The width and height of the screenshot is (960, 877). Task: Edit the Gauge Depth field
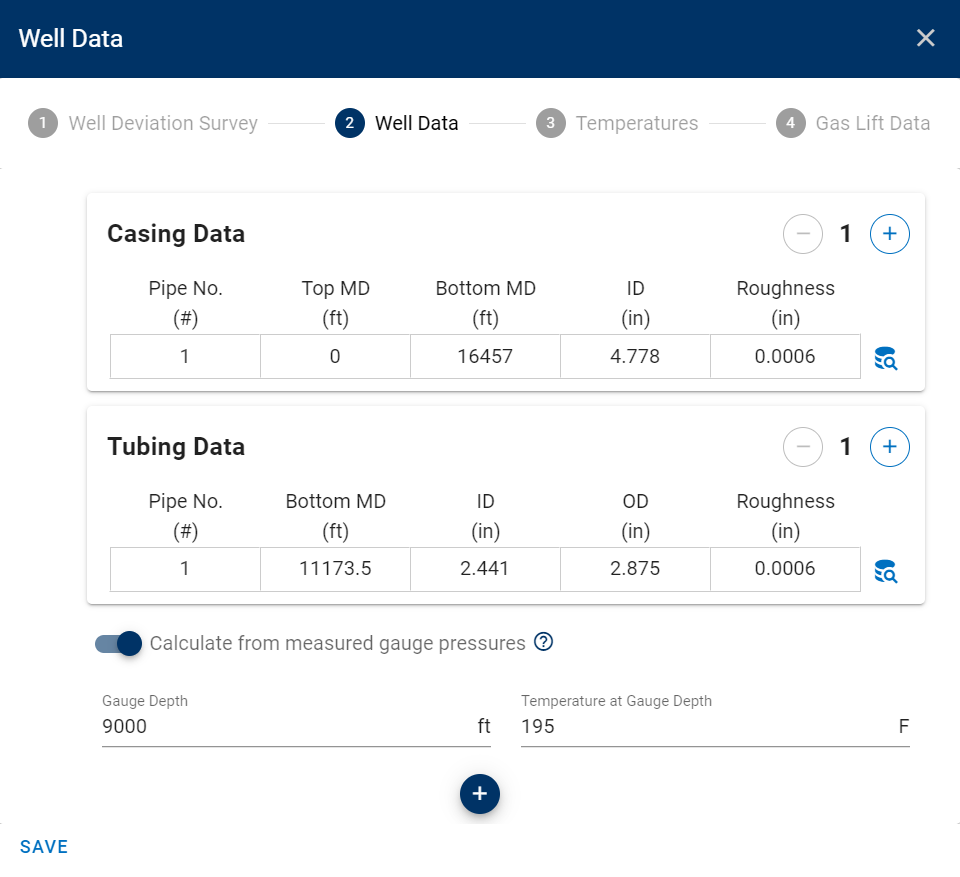(x=285, y=727)
